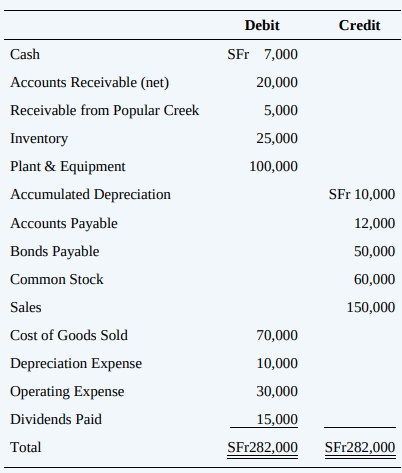The width and height of the screenshot is (402, 473).
Task: Click Accumulated Depreciation credit SFr 10,000
Action: coord(362,194)
